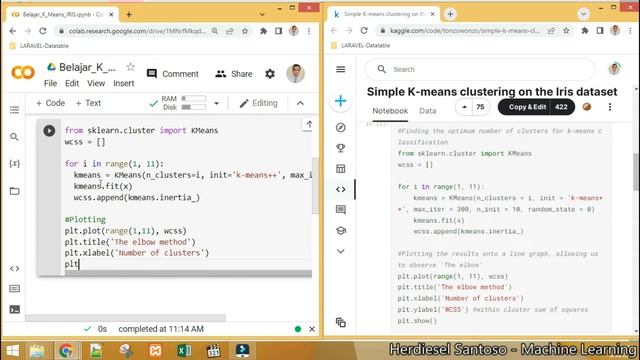Click Kaggle Search field
The width and height of the screenshot is (640, 360).
click(480, 69)
